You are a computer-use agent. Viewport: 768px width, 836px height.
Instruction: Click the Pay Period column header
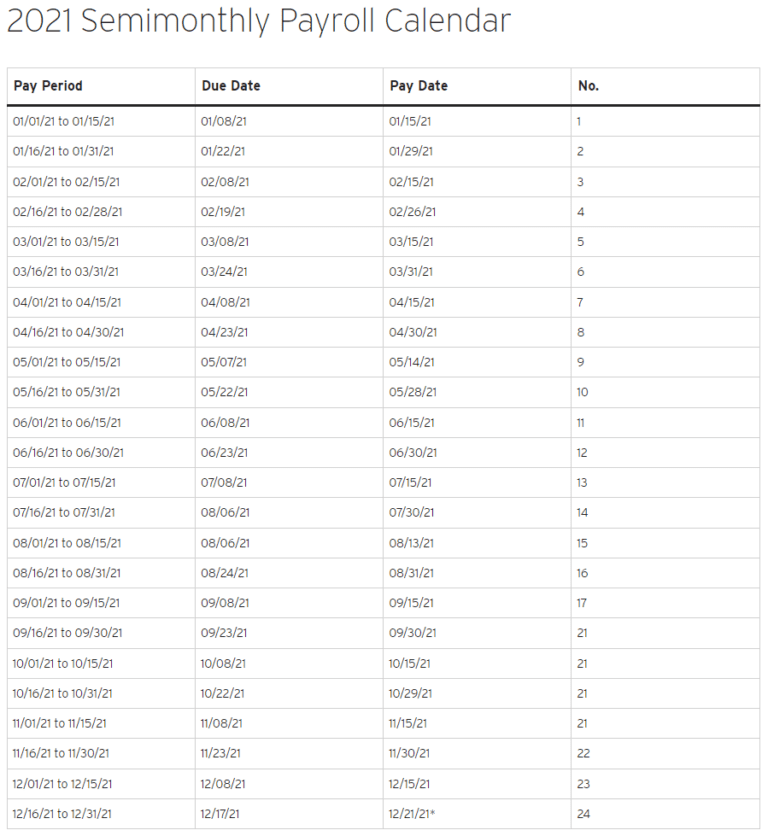(x=48, y=86)
